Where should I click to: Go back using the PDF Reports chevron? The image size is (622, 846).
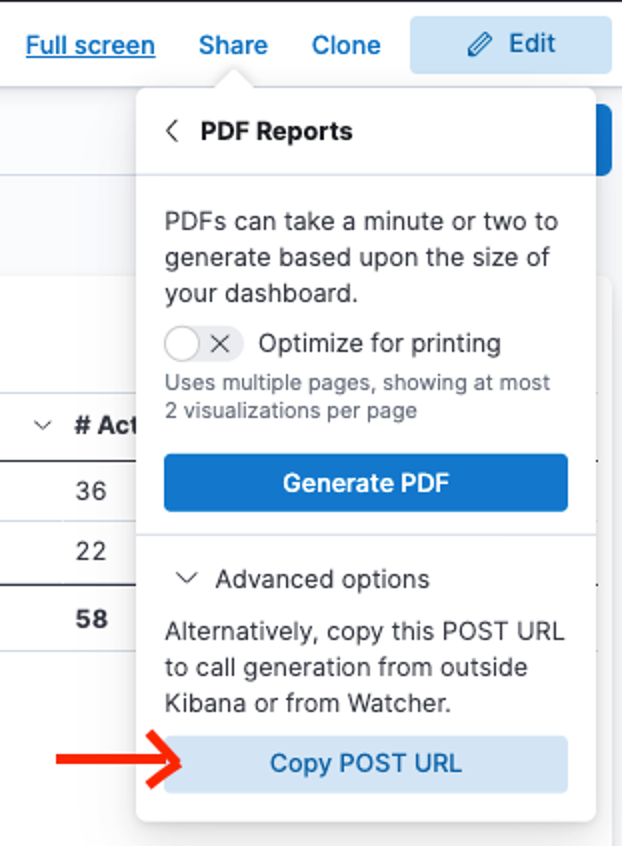click(172, 131)
